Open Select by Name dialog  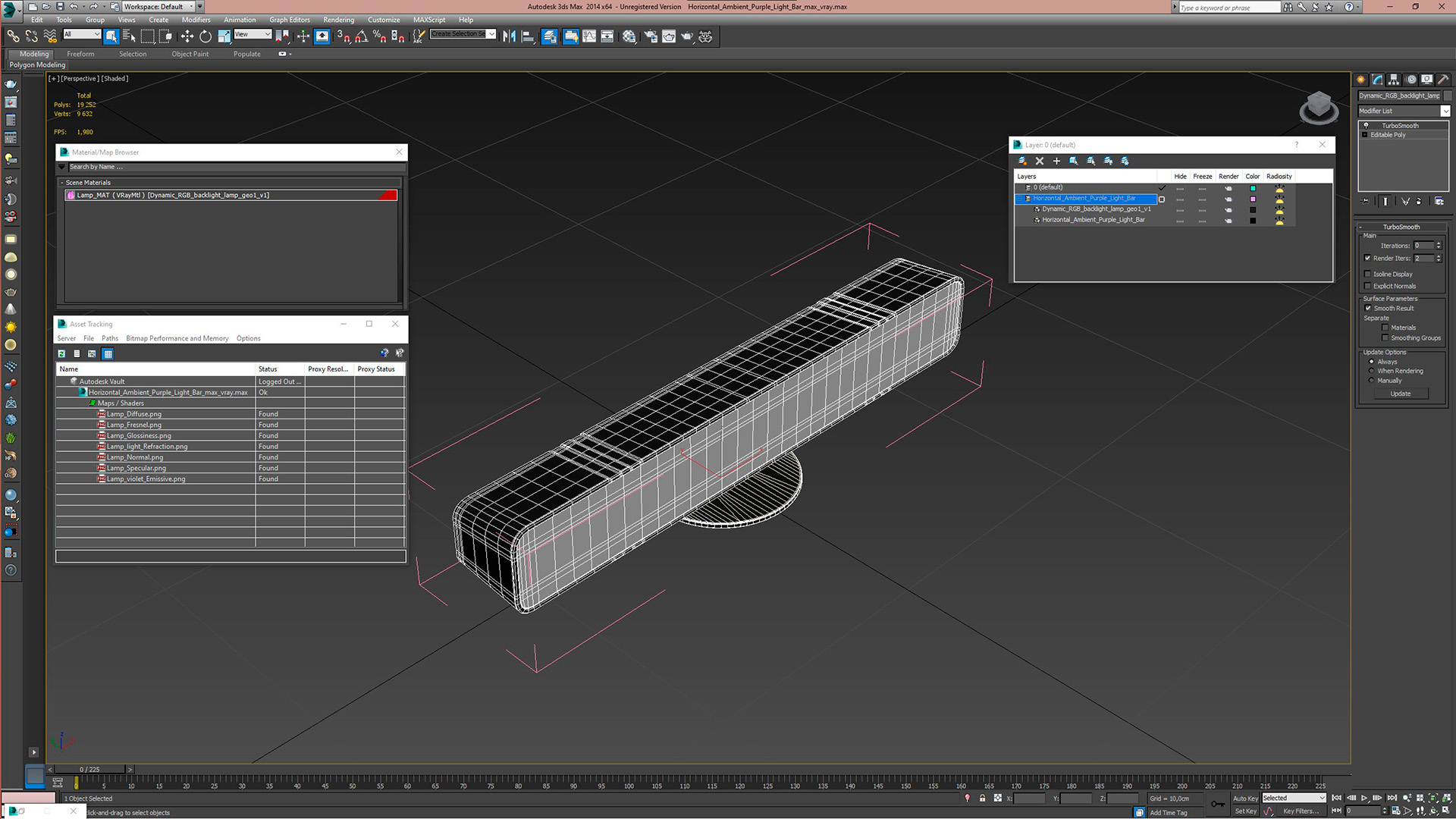pos(129,36)
